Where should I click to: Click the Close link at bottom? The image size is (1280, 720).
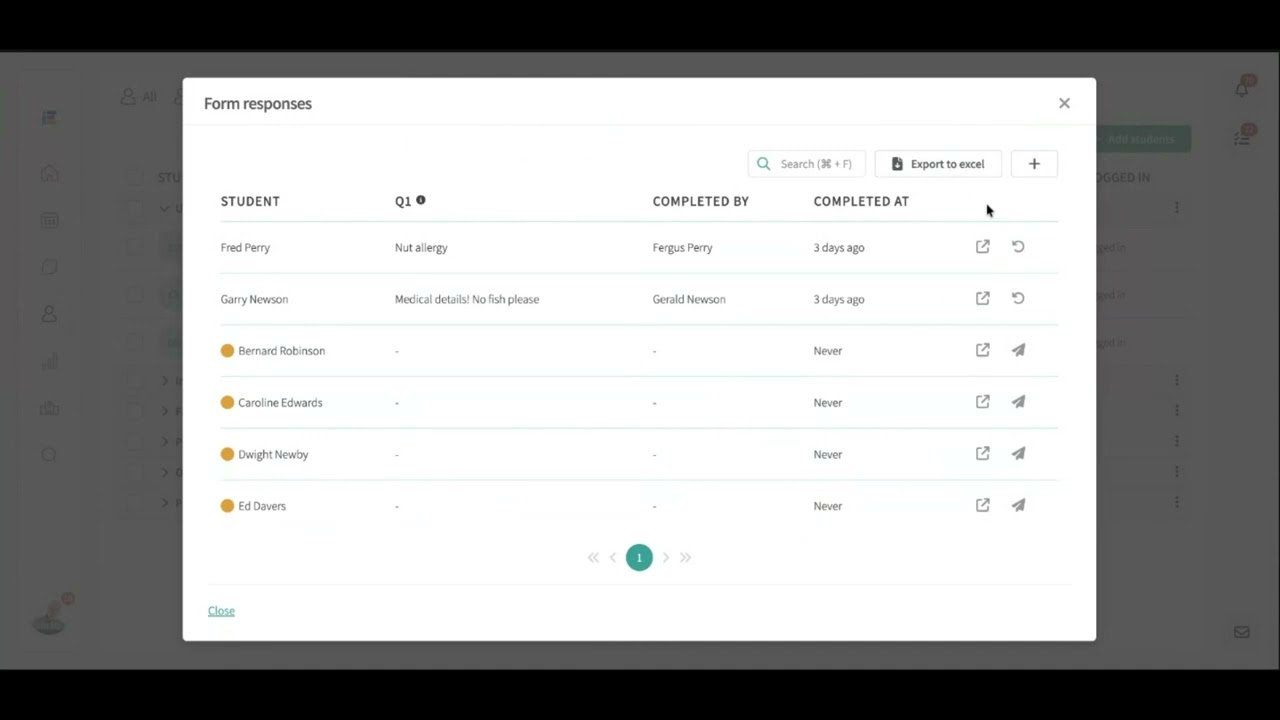coord(221,611)
